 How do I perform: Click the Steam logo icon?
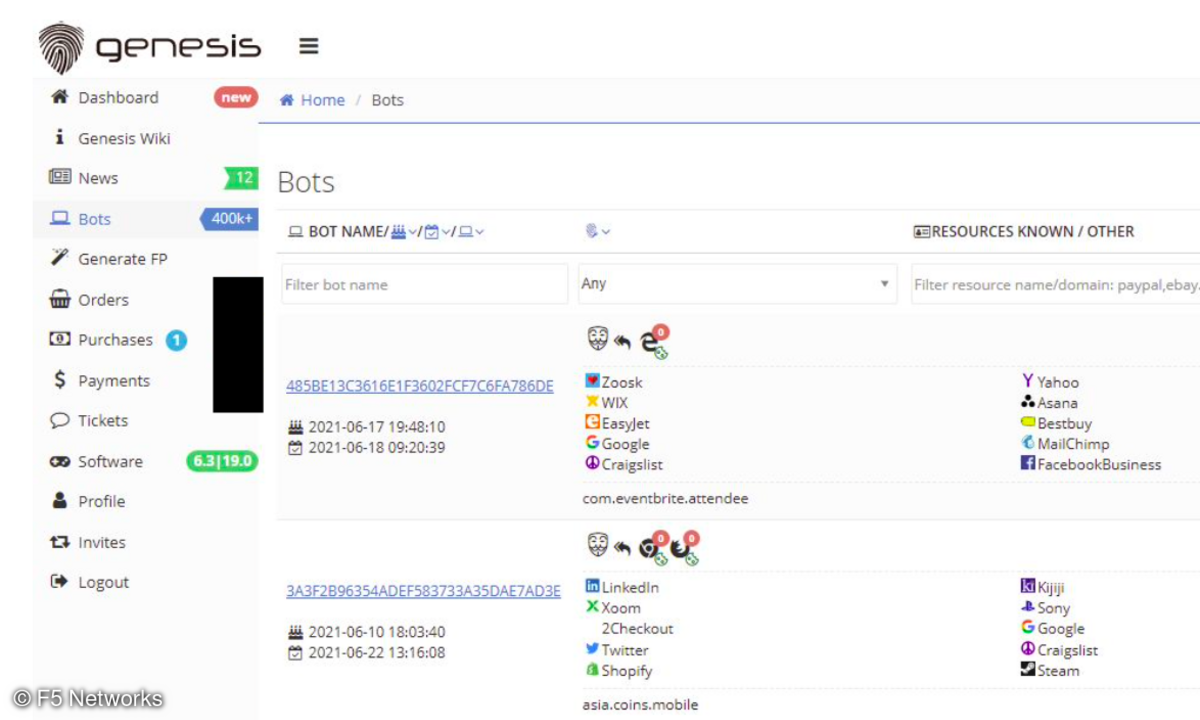(x=1027, y=669)
